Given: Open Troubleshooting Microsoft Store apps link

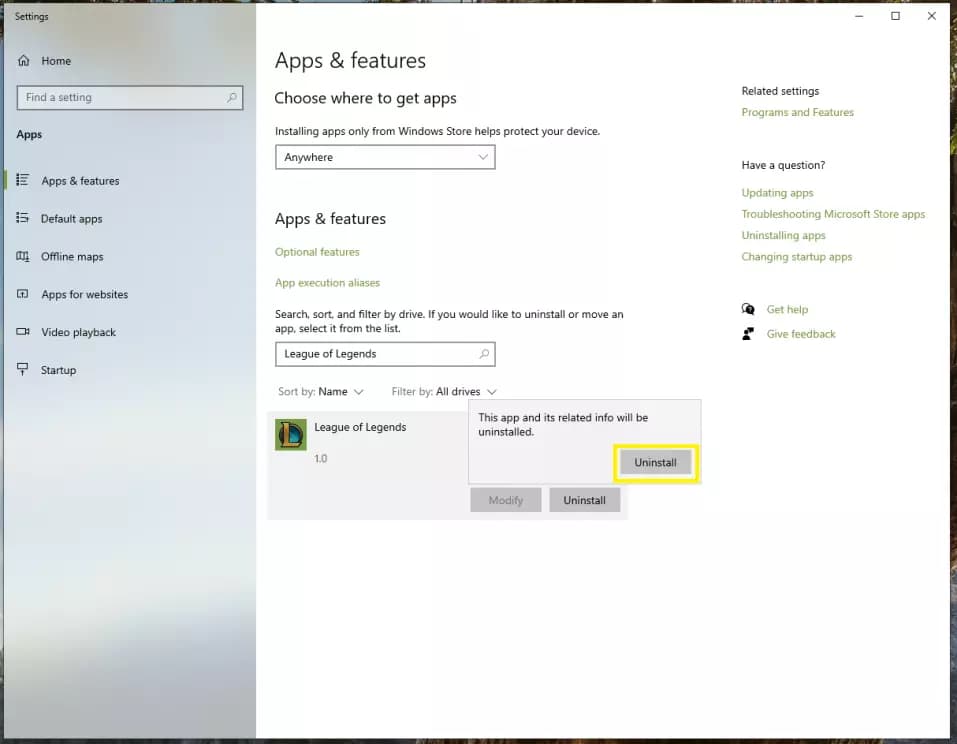Looking at the screenshot, I should pyautogui.click(x=833, y=214).
